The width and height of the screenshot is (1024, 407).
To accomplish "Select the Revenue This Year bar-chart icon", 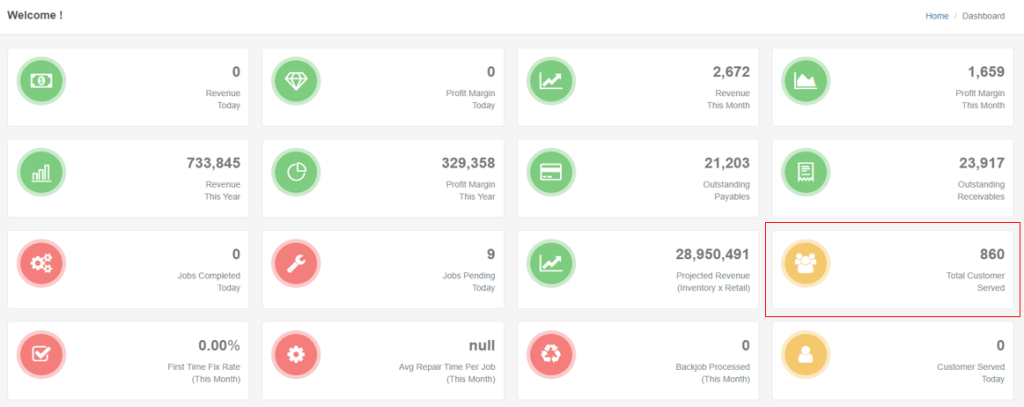I will (x=42, y=172).
